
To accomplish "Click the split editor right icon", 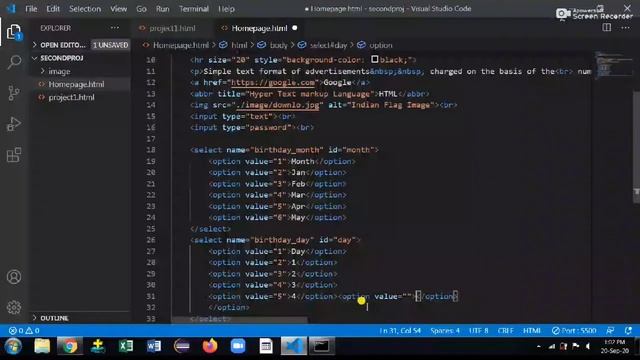I will 607,28.
